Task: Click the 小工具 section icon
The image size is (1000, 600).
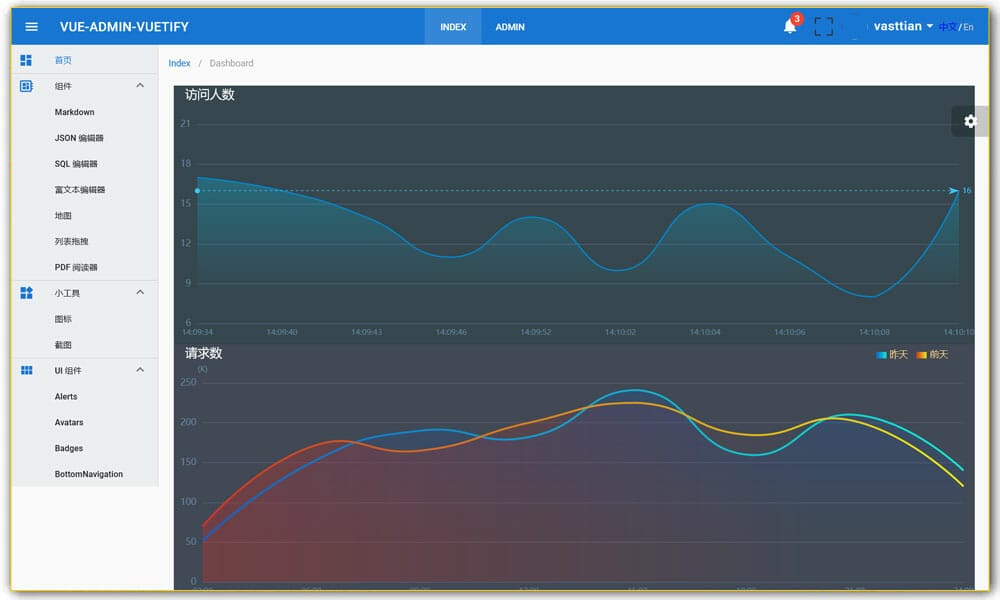Action: (x=25, y=292)
